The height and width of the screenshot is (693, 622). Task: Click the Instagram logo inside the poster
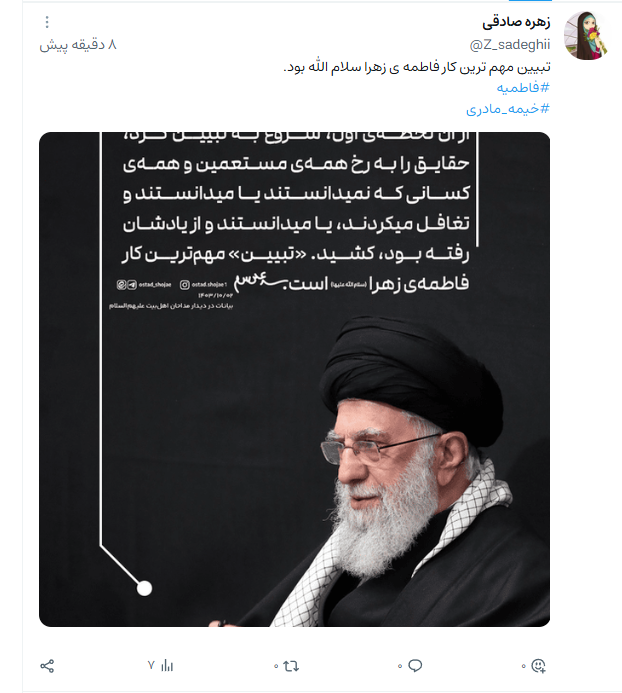(184, 285)
